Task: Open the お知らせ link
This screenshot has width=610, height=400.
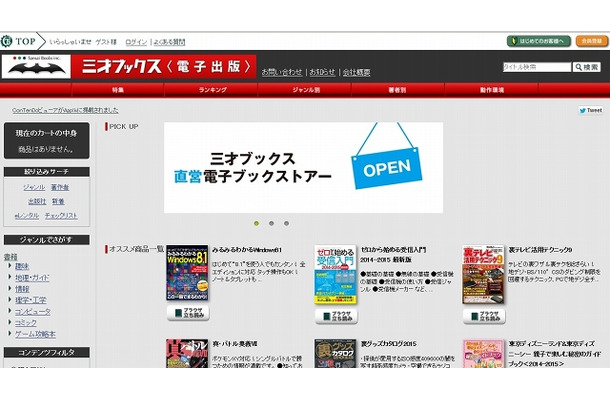Action: (322, 72)
